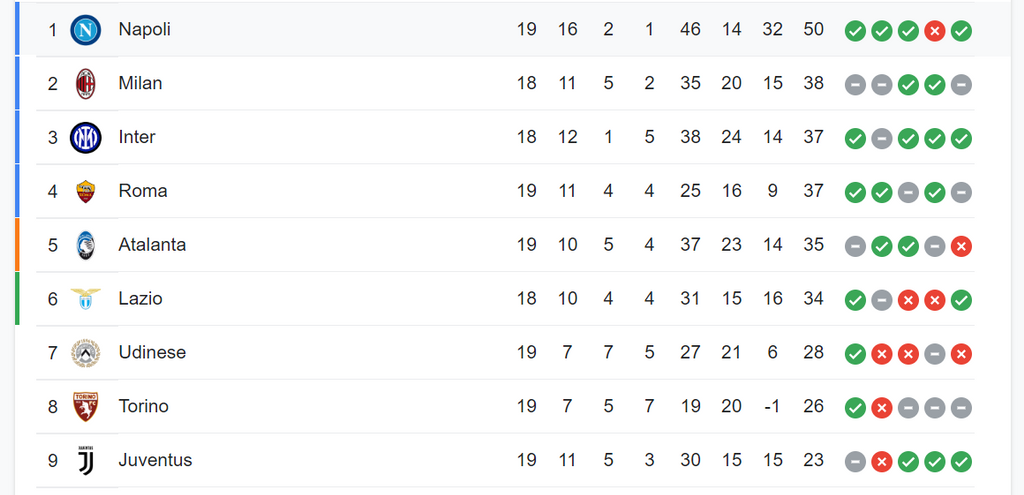This screenshot has width=1024, height=495.
Task: Click the Juventus club logo
Action: (86, 460)
